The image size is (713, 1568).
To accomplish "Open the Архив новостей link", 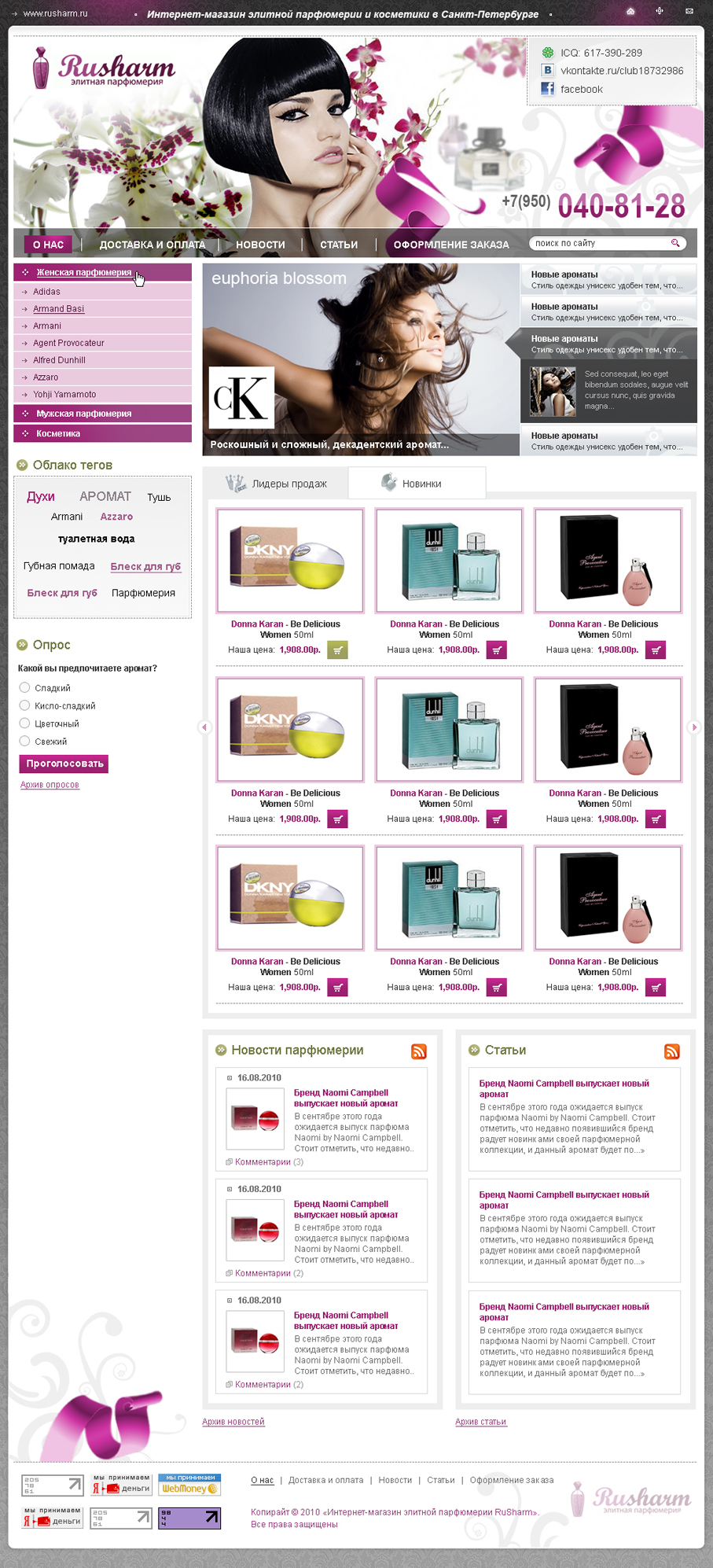I will click(233, 1422).
